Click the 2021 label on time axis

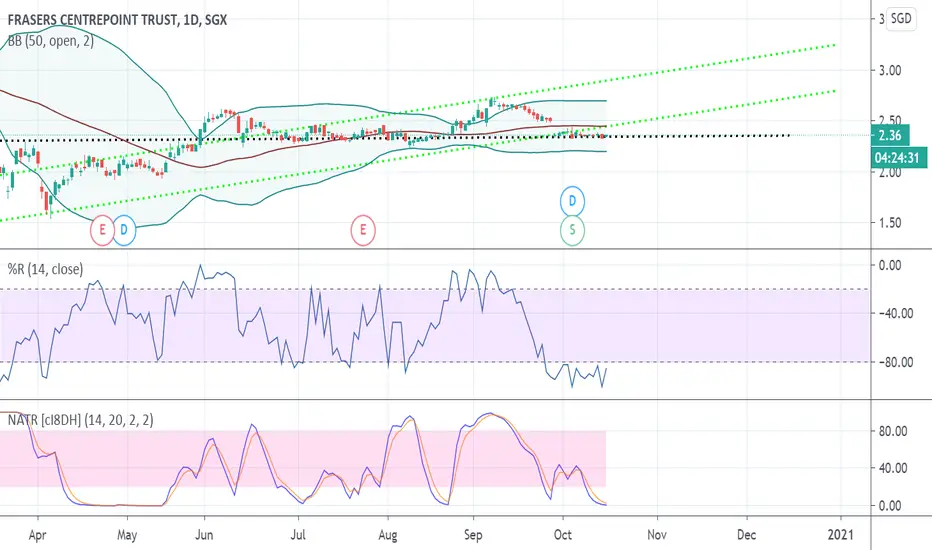[x=841, y=535]
